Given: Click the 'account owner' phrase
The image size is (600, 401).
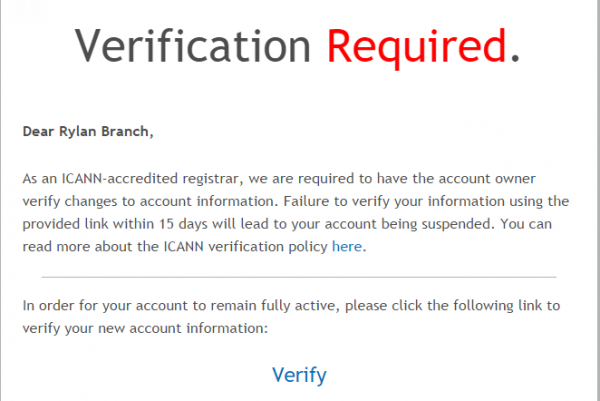Looking at the screenshot, I should pyautogui.click(x=487, y=179).
